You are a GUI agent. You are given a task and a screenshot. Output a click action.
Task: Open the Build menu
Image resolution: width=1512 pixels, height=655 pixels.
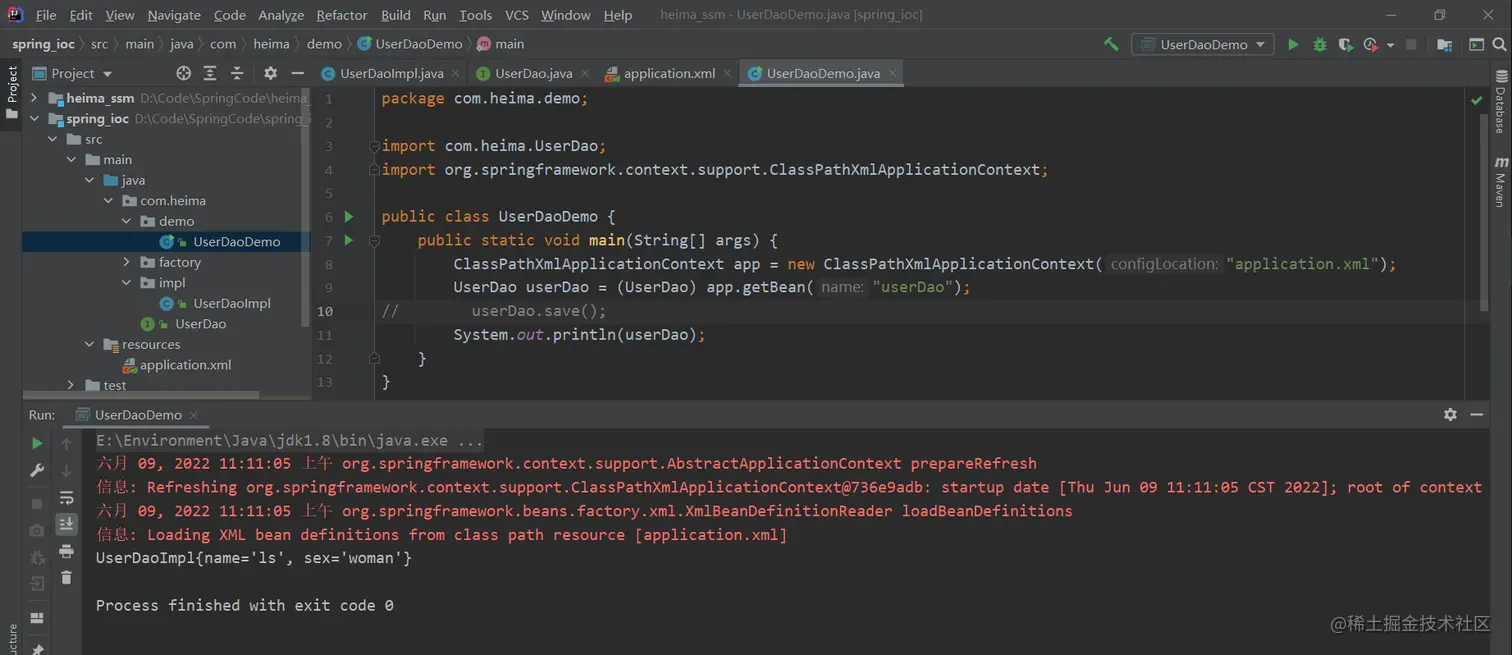tap(396, 15)
